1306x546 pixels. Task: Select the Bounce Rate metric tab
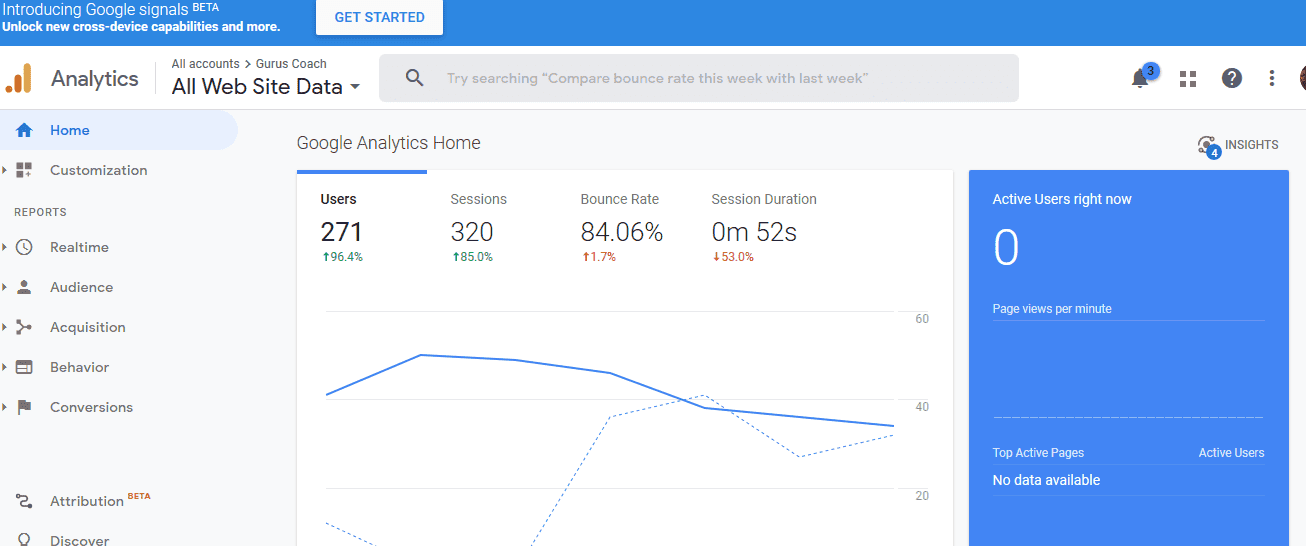(x=622, y=228)
